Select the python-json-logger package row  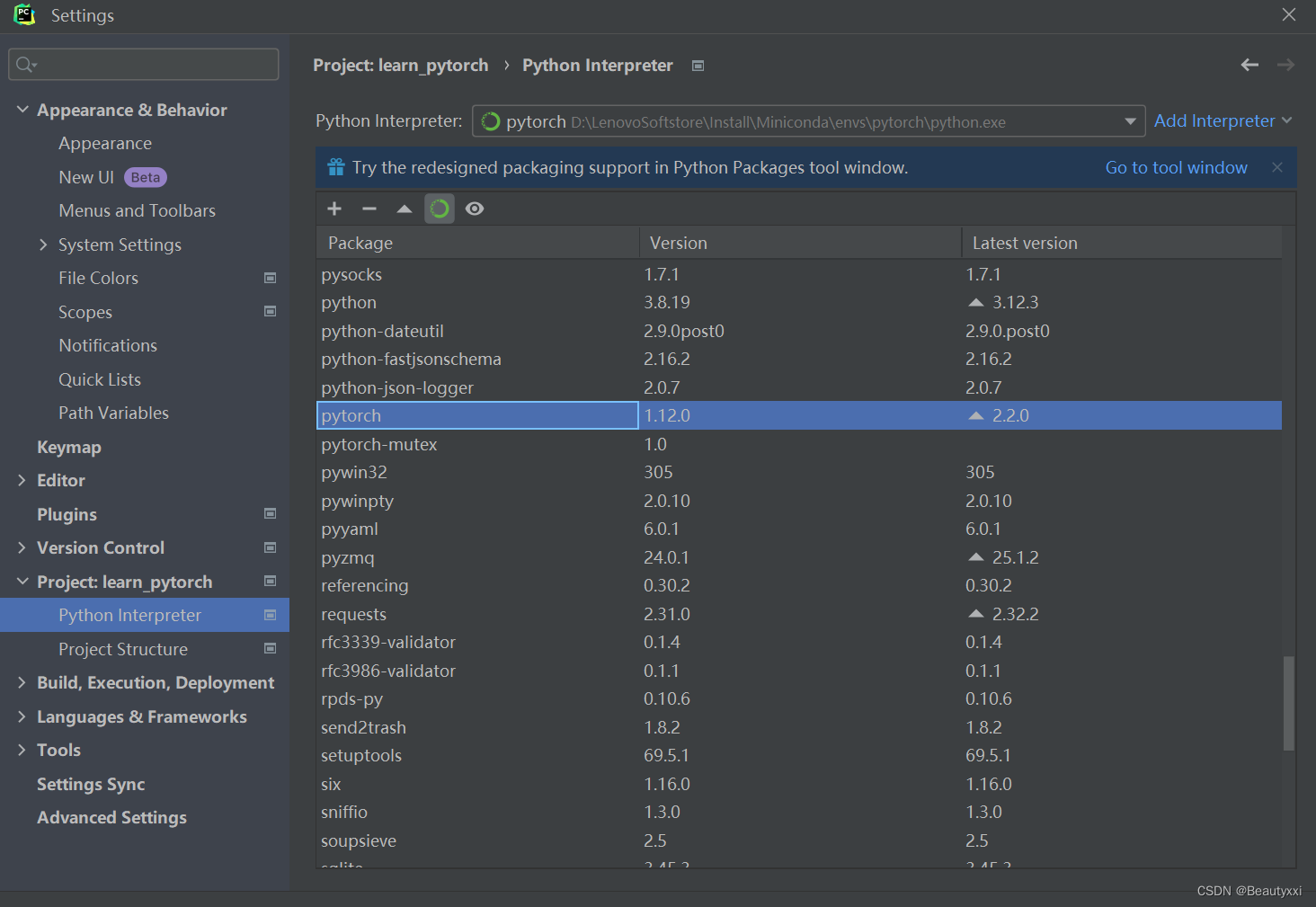799,387
